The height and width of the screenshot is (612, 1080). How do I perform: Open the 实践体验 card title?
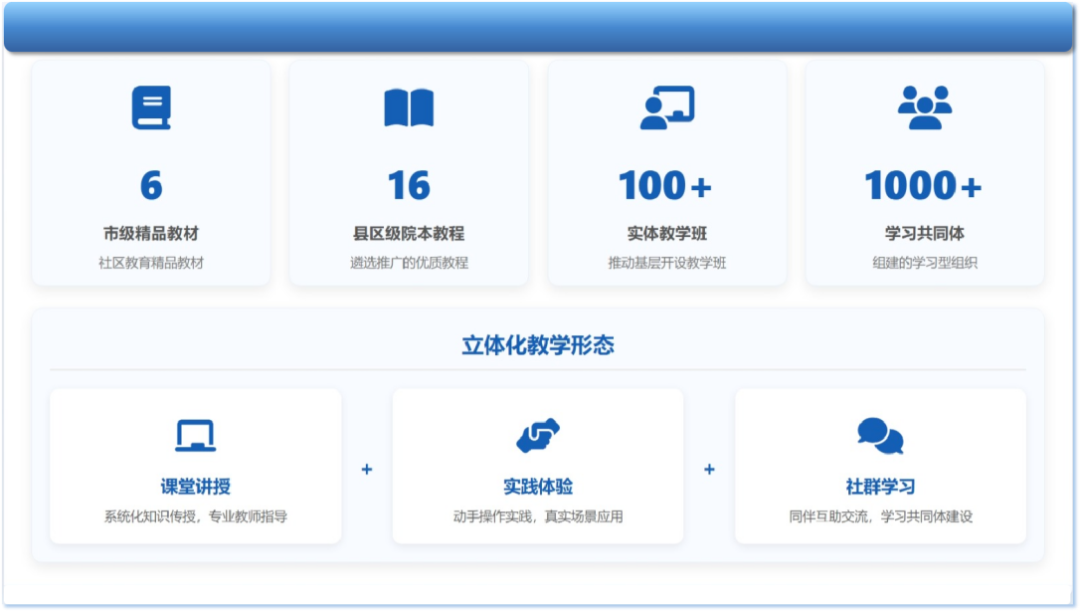pyautogui.click(x=538, y=487)
